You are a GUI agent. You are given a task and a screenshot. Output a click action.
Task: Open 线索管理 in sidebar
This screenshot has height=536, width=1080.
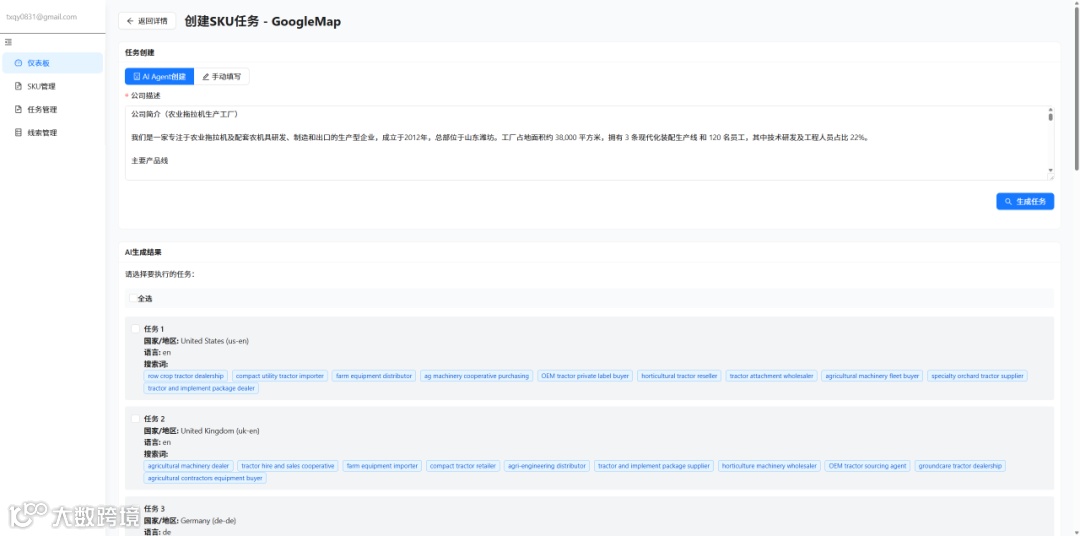pyautogui.click(x=52, y=133)
